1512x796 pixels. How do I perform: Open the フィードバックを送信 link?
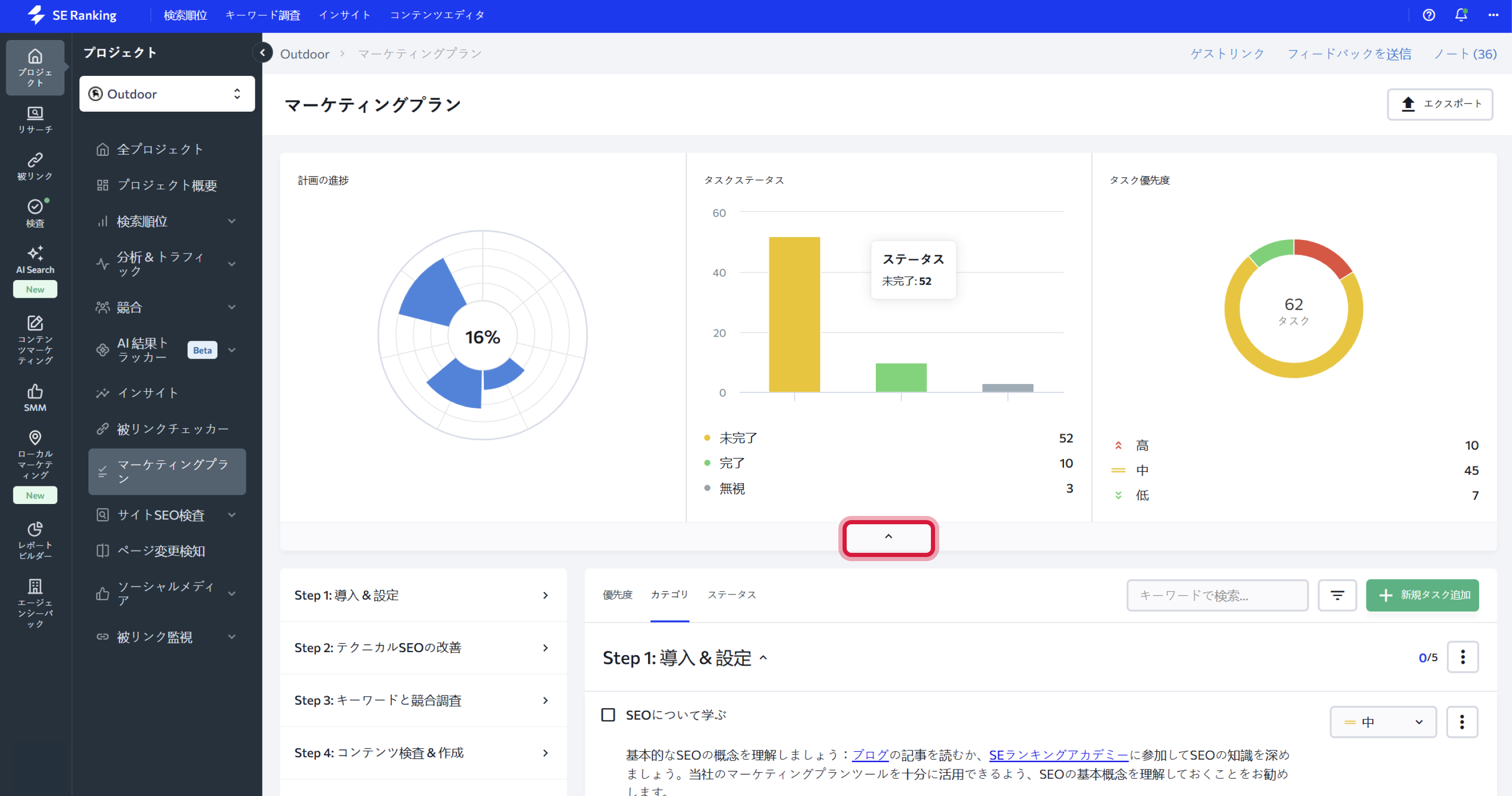pyautogui.click(x=1350, y=54)
